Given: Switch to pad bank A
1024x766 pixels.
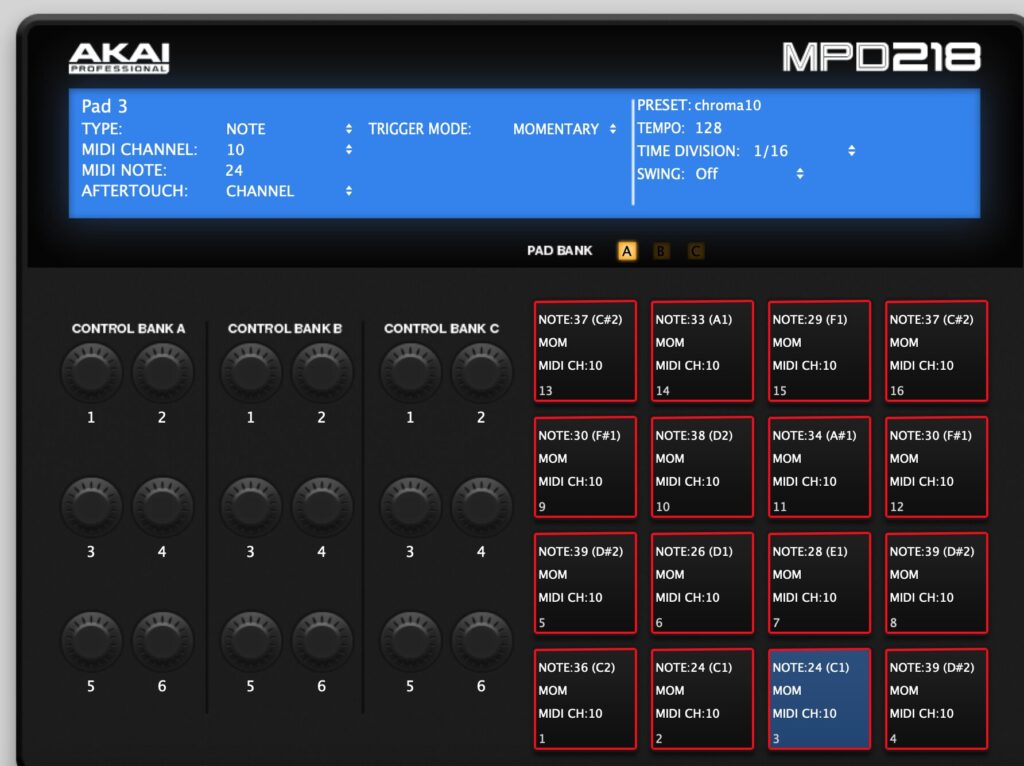Looking at the screenshot, I should pyautogui.click(x=627, y=251).
